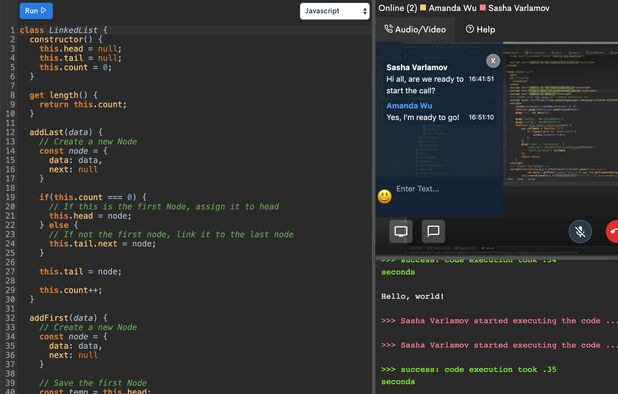Click line number 32 in the gutter

(10, 318)
